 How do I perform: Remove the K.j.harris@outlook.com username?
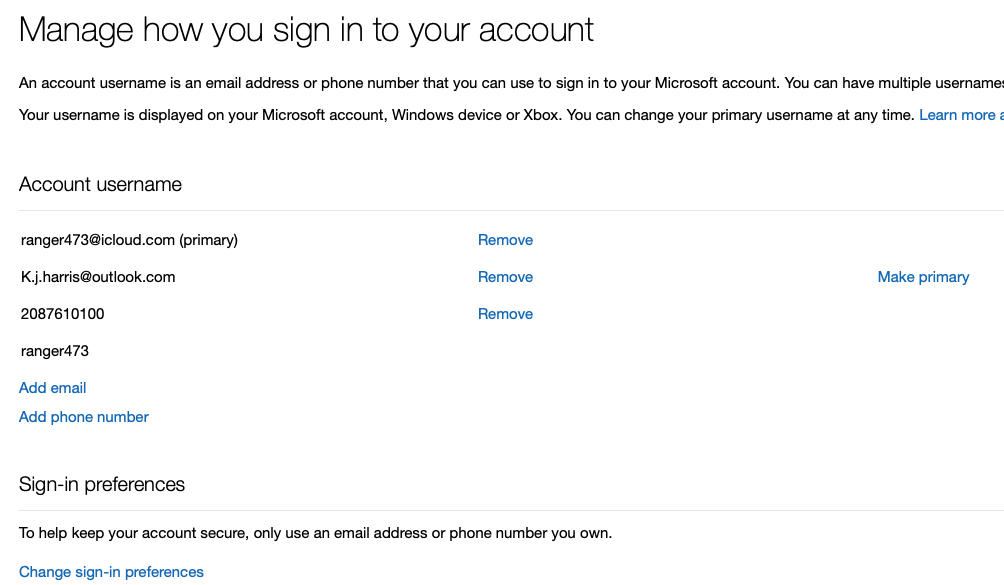click(505, 277)
